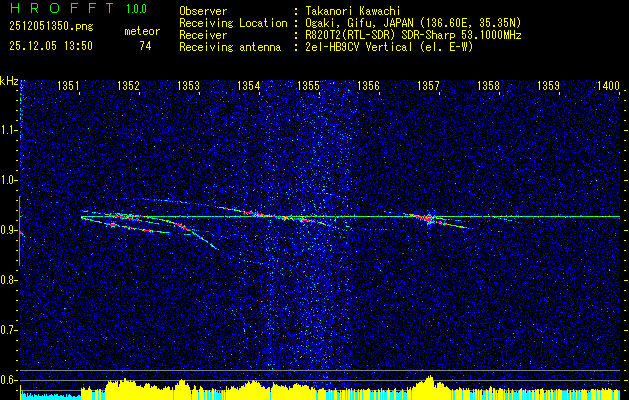Click the HROFFT title text
629x400 pixels.
[62, 8]
